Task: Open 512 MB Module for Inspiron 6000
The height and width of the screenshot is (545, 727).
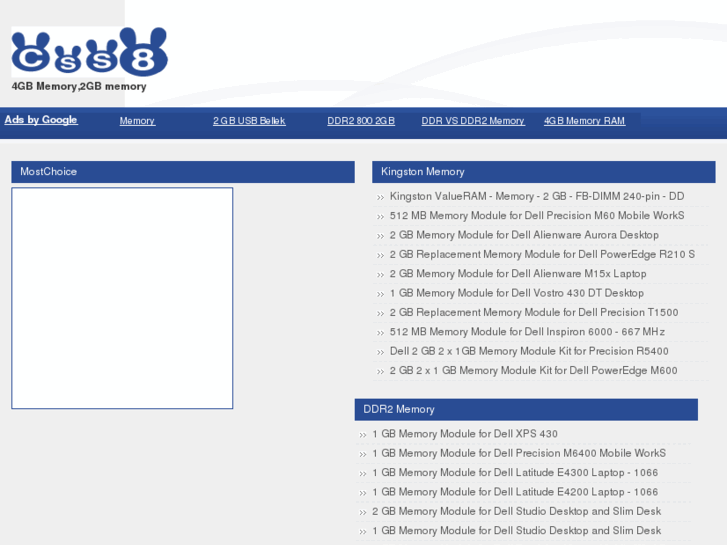Action: pos(527,332)
